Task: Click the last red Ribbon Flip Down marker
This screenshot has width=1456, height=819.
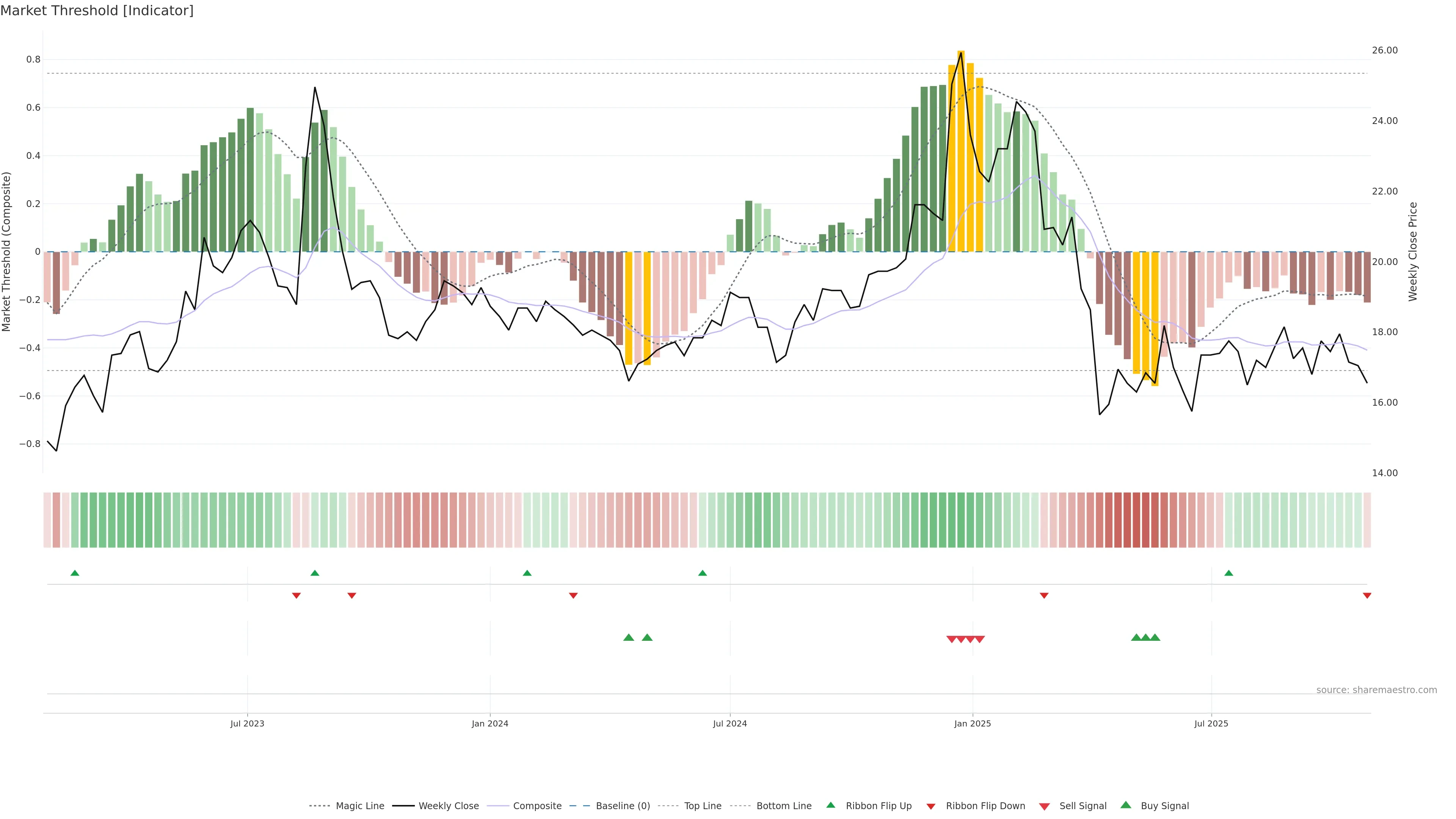Action: [x=1367, y=596]
